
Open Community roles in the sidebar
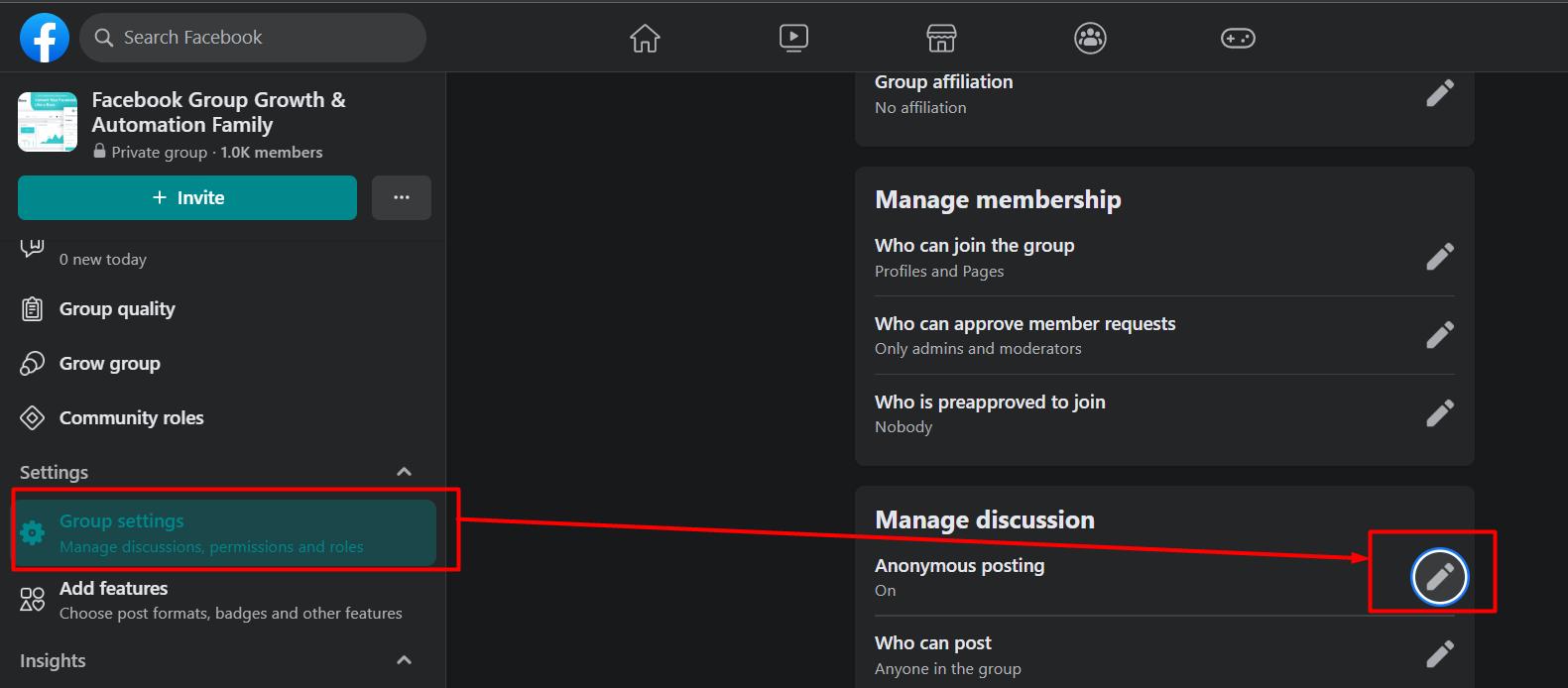(223, 418)
